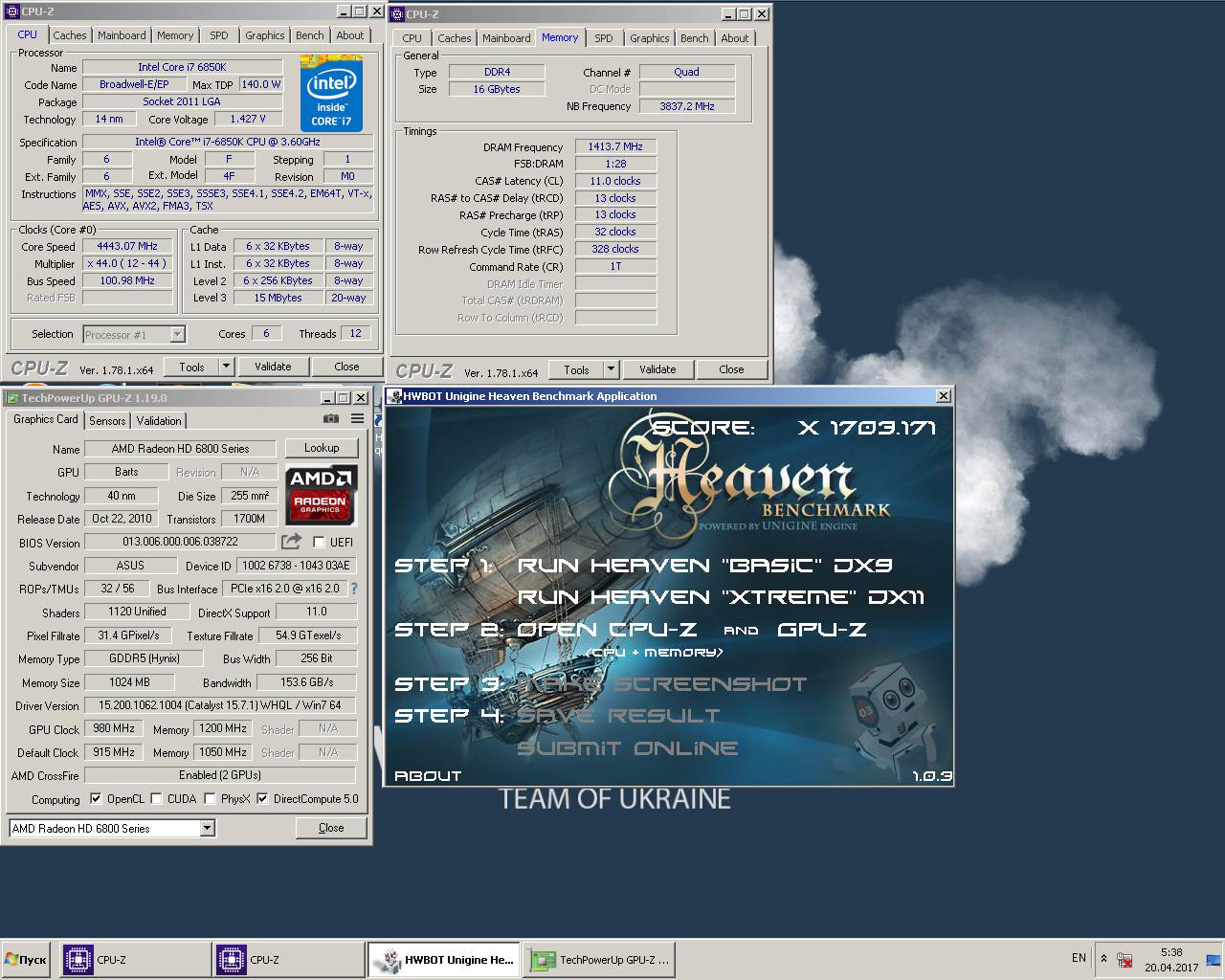Viewport: 1225px width, 980px height.
Task: Click Validate button in Memory CPU-Z window
Action: (657, 369)
